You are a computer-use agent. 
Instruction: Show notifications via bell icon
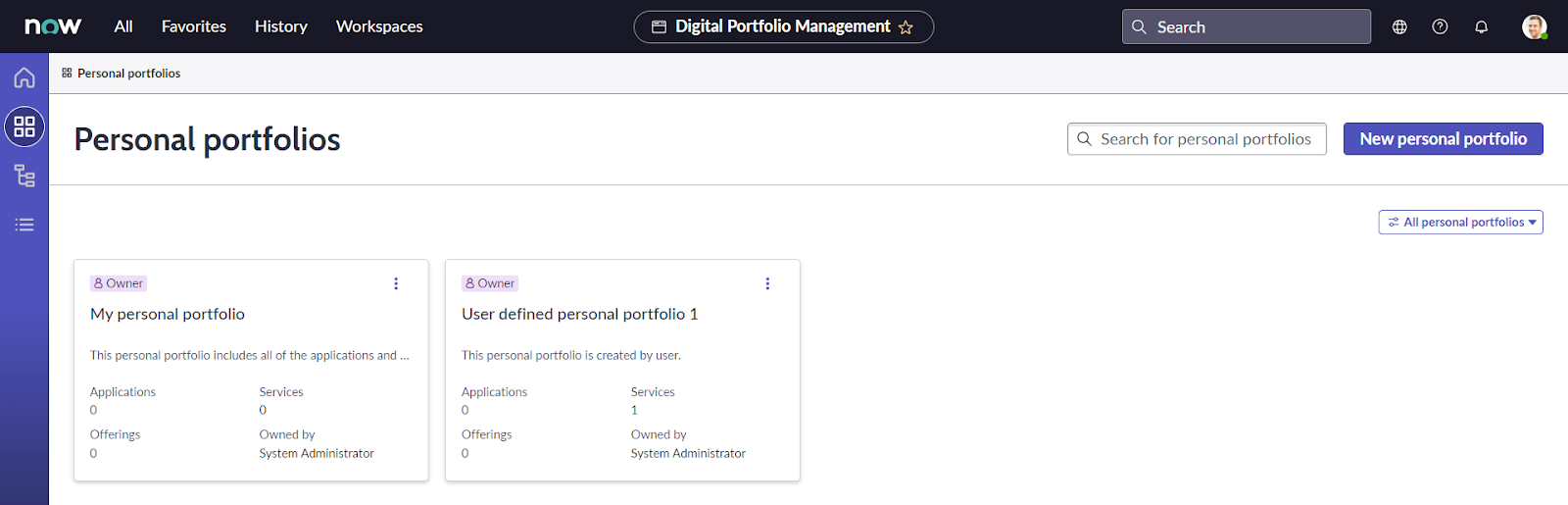click(1481, 26)
